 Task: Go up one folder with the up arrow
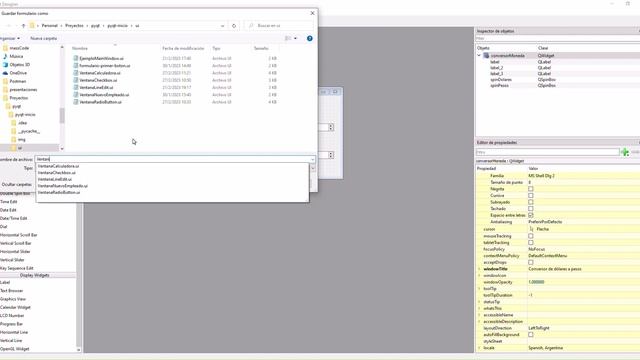23,26
